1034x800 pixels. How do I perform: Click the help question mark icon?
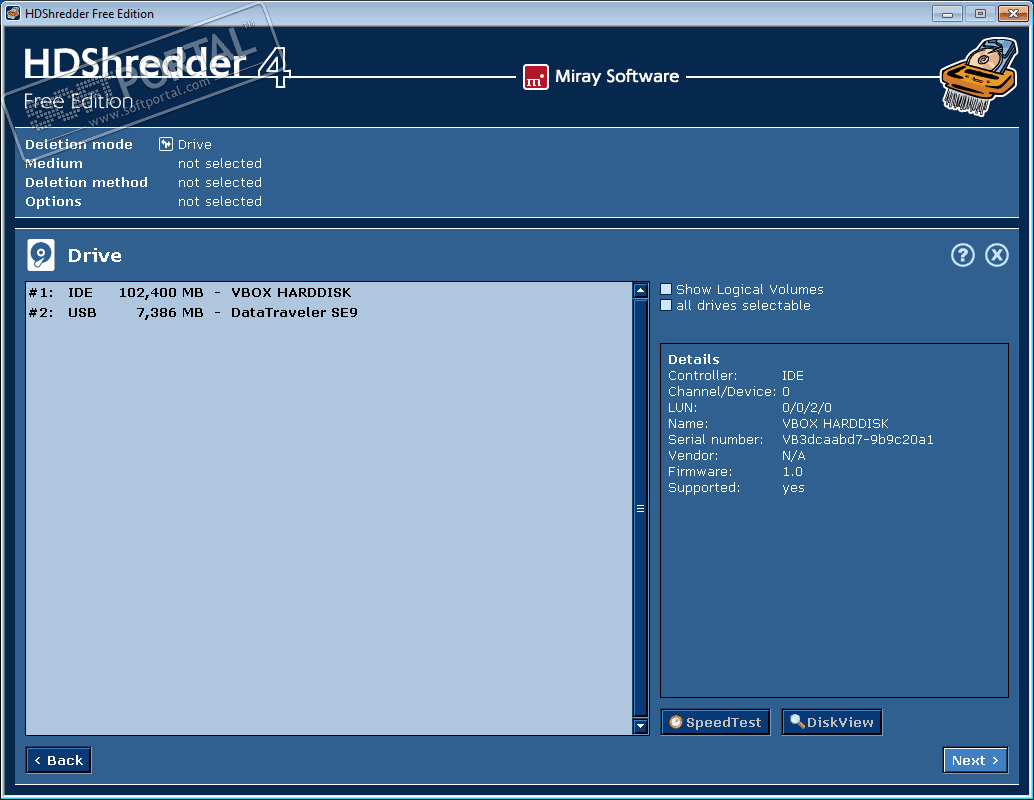(962, 255)
